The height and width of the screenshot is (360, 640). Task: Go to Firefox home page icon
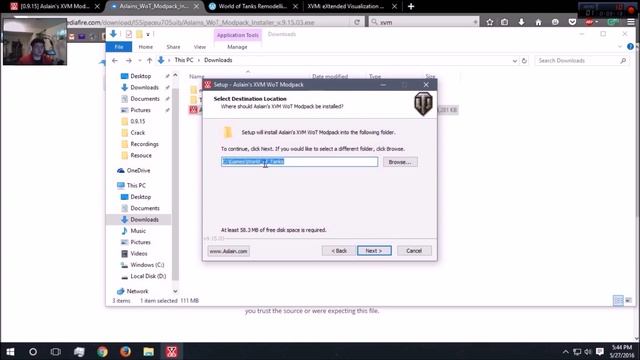click(538, 22)
